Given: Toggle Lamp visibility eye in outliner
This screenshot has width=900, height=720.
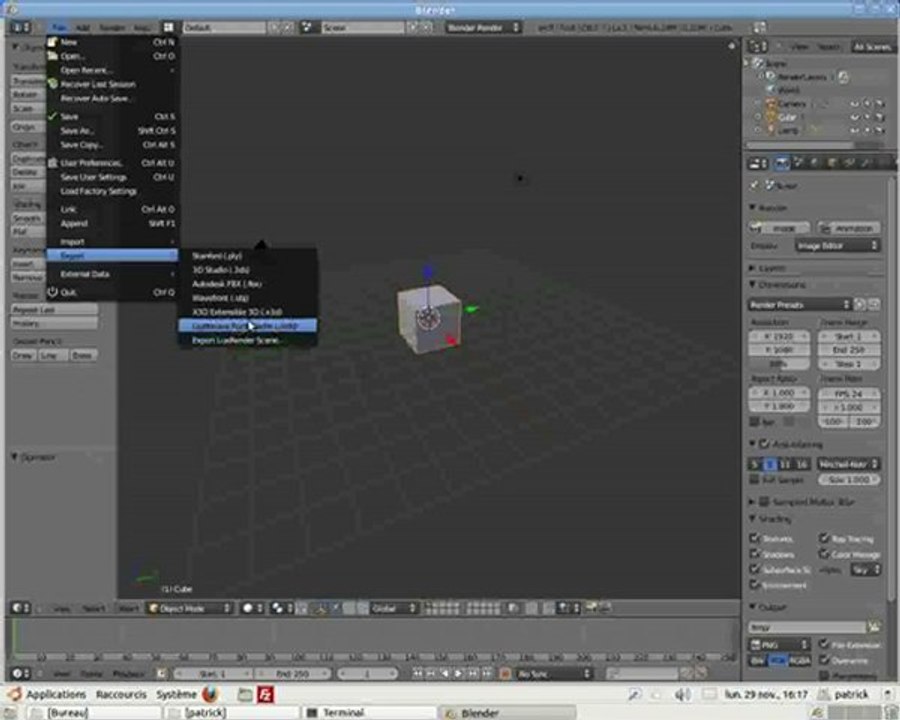Looking at the screenshot, I should [x=855, y=131].
